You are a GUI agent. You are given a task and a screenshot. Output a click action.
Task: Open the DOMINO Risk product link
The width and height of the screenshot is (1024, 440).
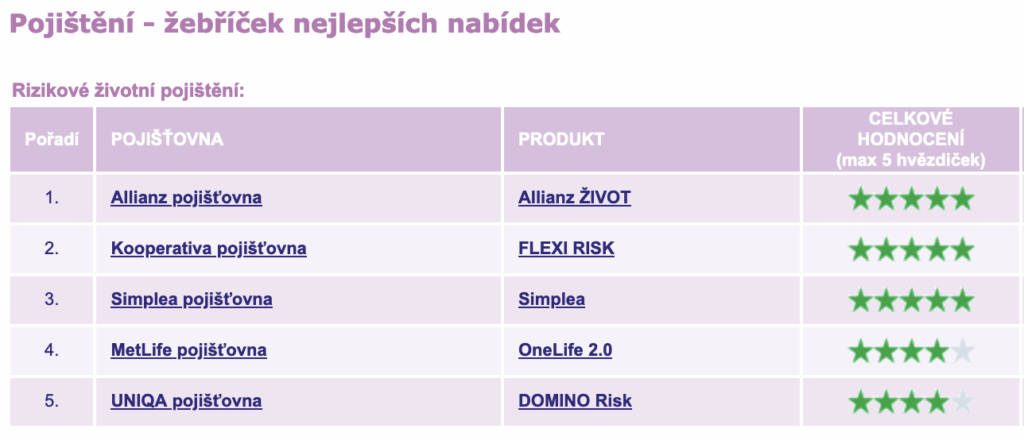click(575, 401)
